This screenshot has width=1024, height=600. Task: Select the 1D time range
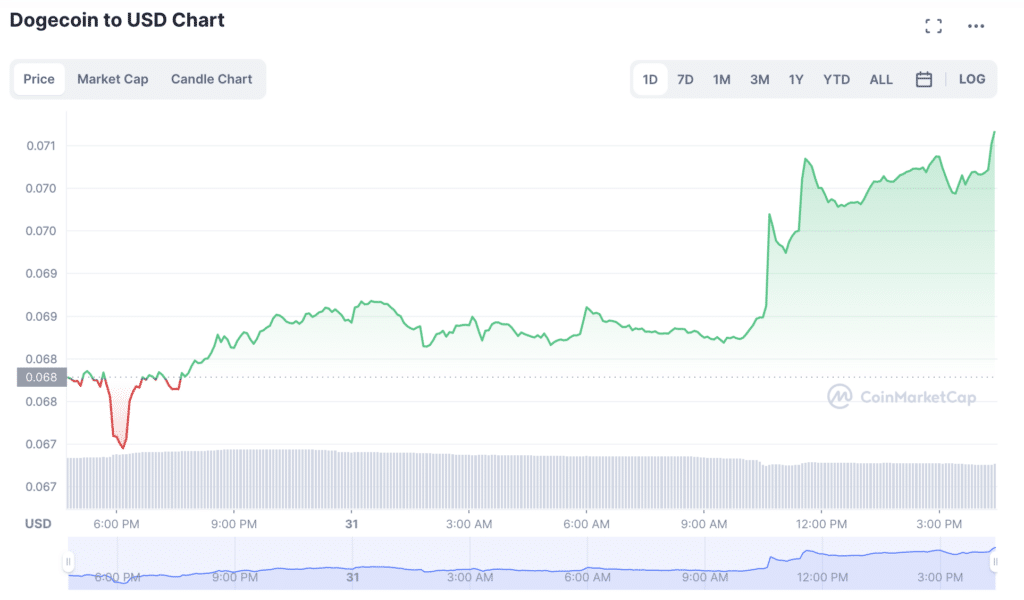pyautogui.click(x=650, y=80)
